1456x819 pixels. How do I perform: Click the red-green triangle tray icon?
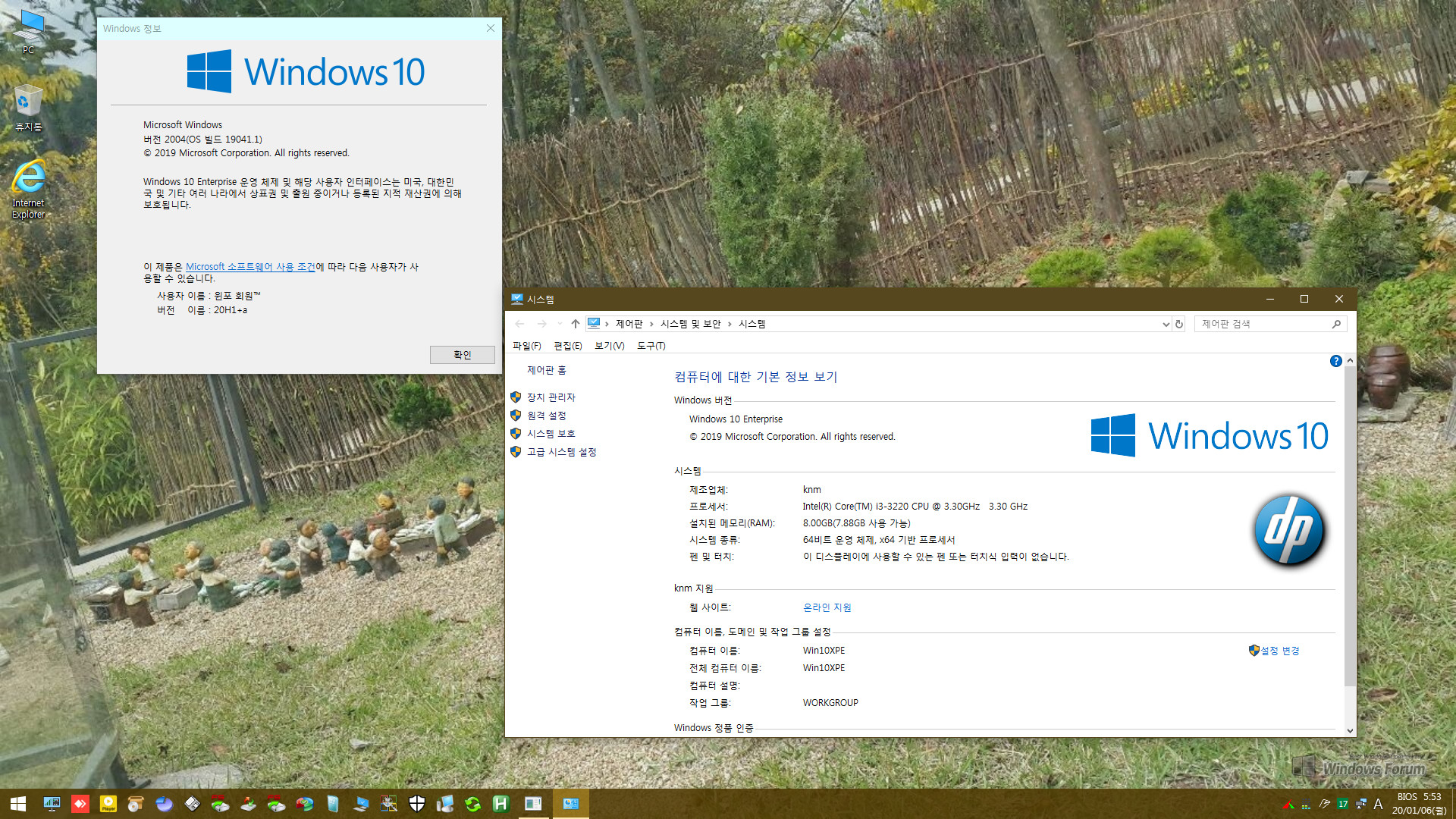1288,805
